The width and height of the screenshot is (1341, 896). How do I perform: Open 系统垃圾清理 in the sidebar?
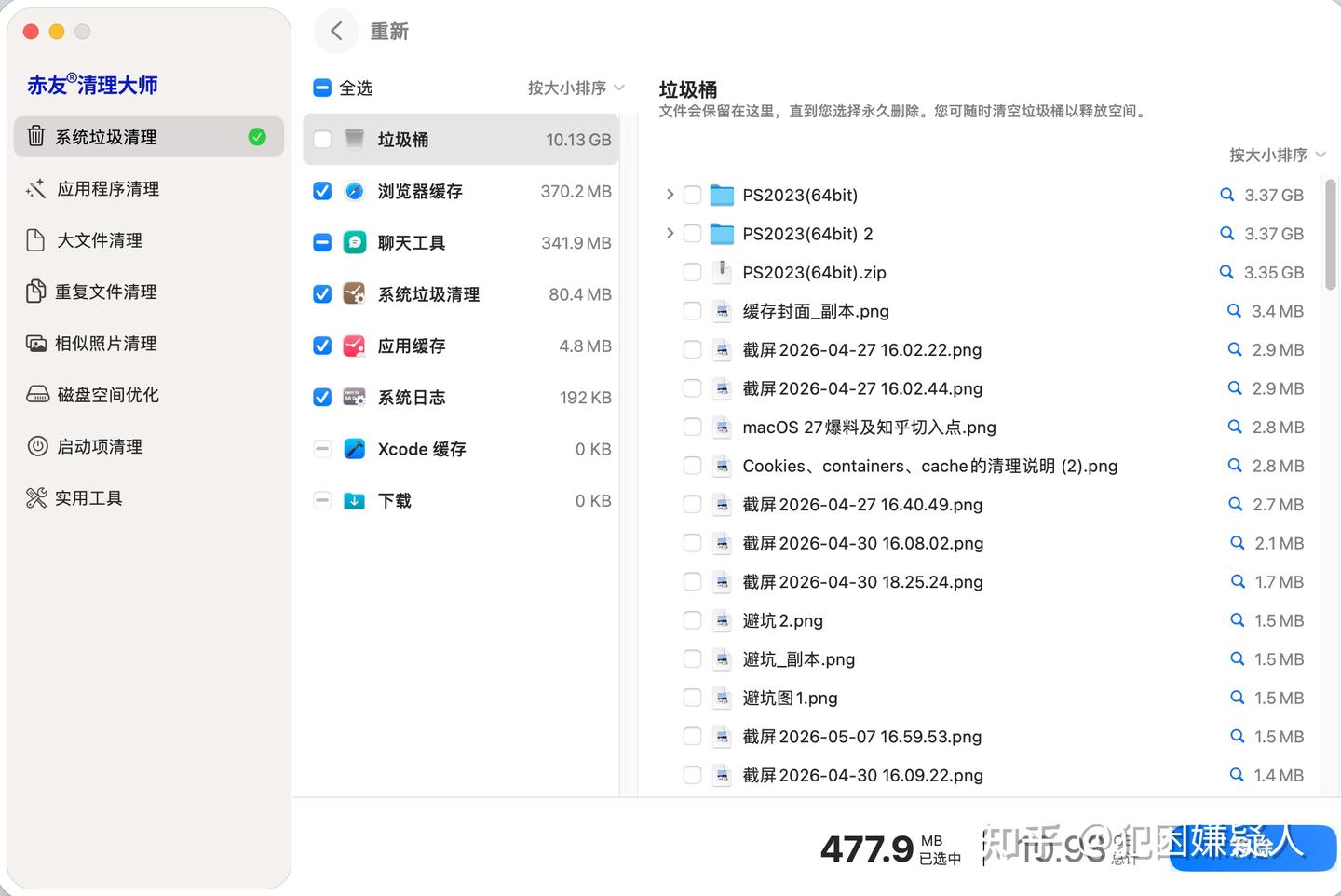(149, 137)
